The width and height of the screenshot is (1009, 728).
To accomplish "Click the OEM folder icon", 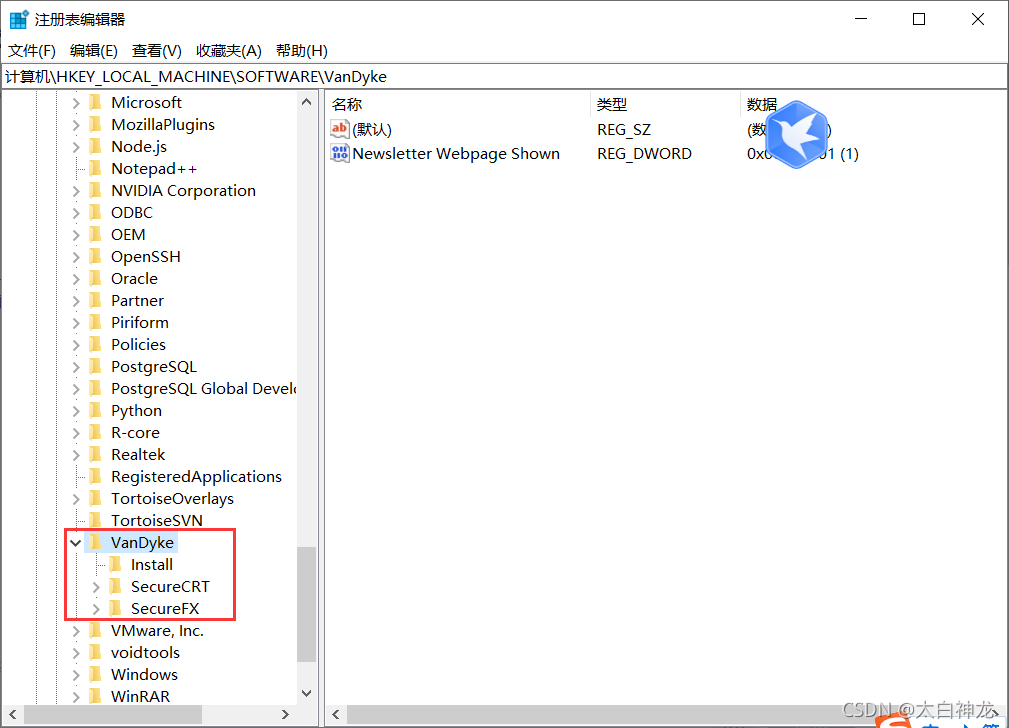I will [x=96, y=235].
